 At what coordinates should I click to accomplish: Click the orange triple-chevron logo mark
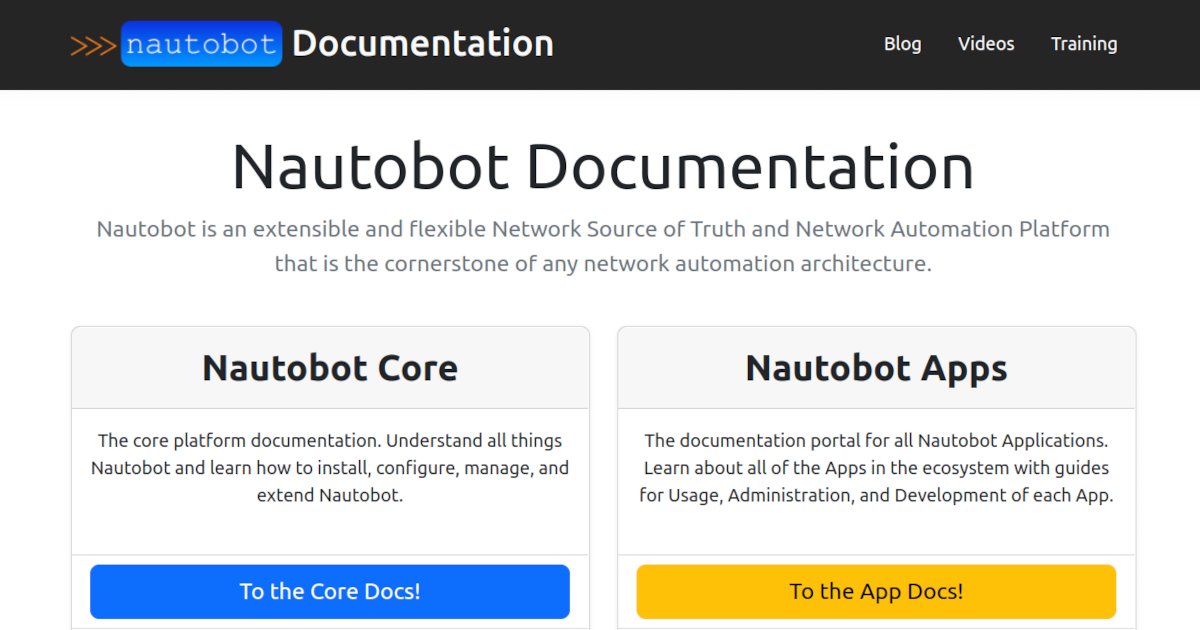(x=93, y=45)
